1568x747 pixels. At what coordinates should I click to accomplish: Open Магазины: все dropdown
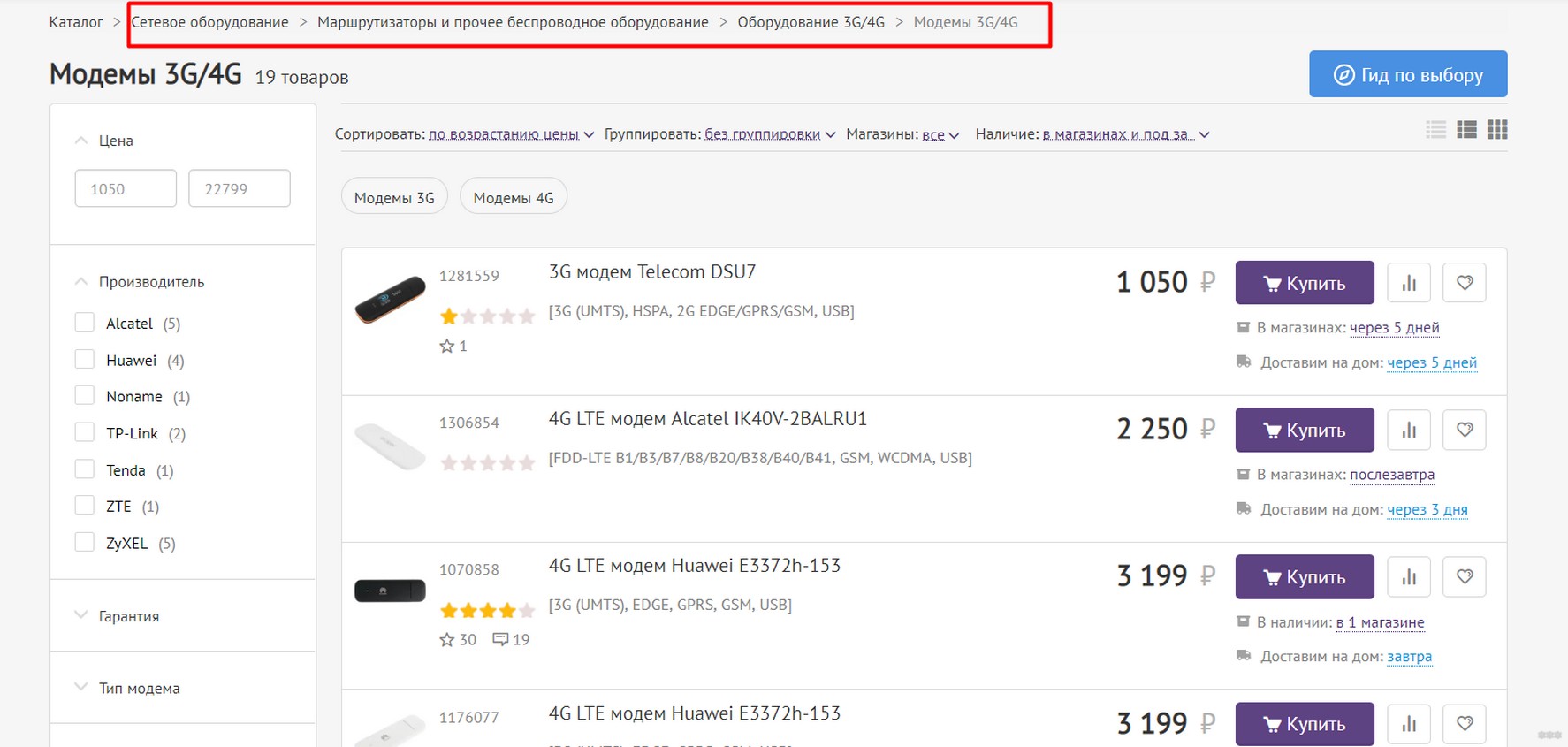[940, 134]
